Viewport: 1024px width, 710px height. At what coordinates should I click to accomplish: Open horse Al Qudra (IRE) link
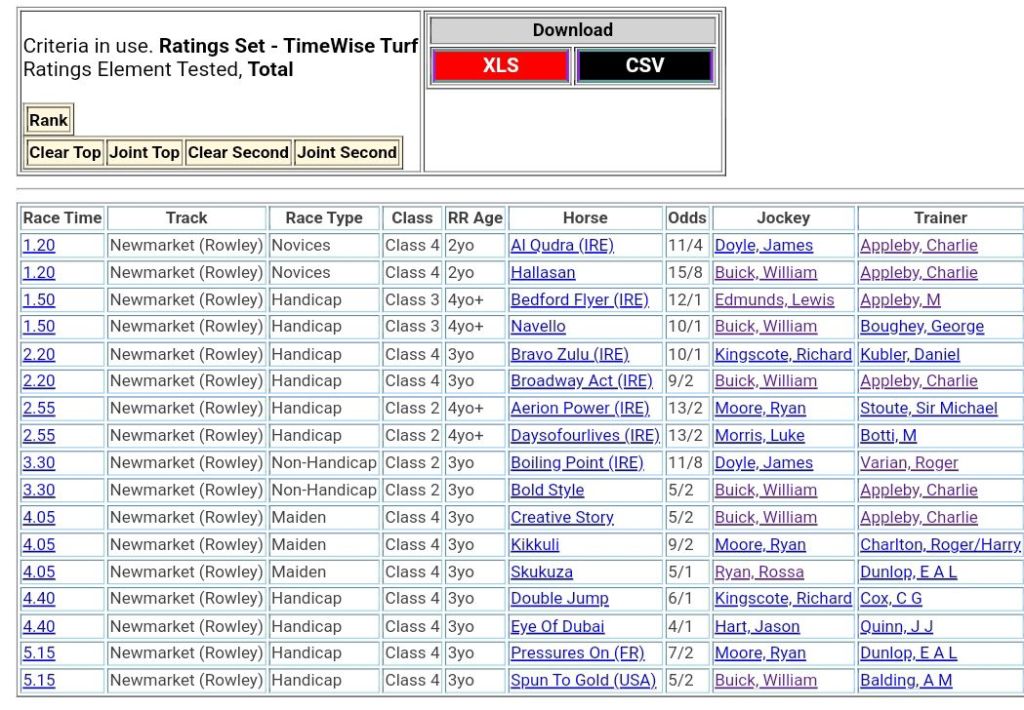pyautogui.click(x=562, y=245)
